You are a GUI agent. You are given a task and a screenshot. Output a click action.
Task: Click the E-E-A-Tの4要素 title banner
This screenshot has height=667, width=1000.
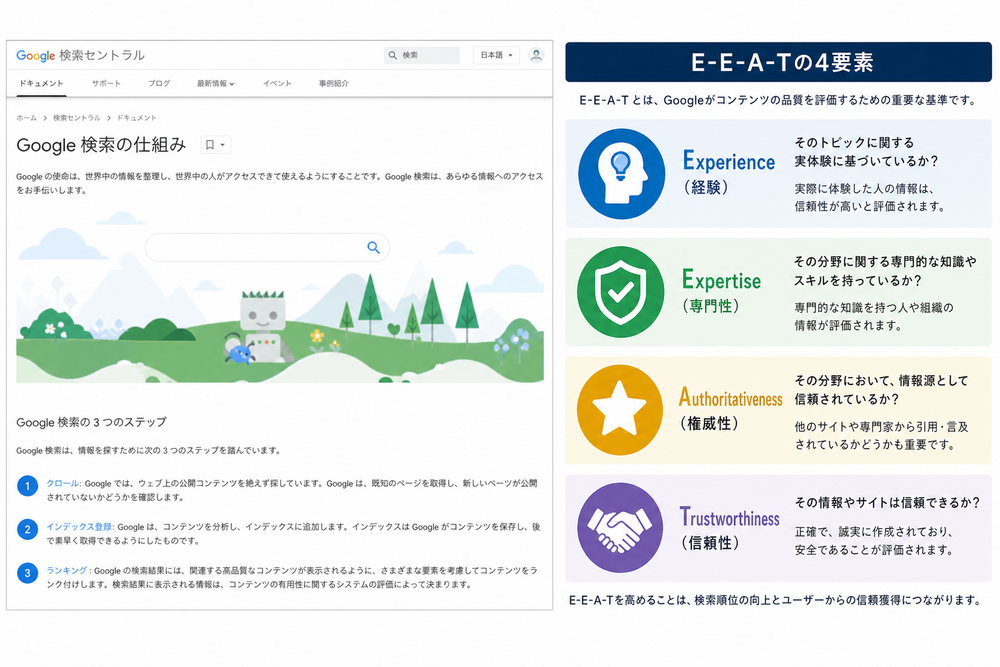pyautogui.click(x=778, y=62)
